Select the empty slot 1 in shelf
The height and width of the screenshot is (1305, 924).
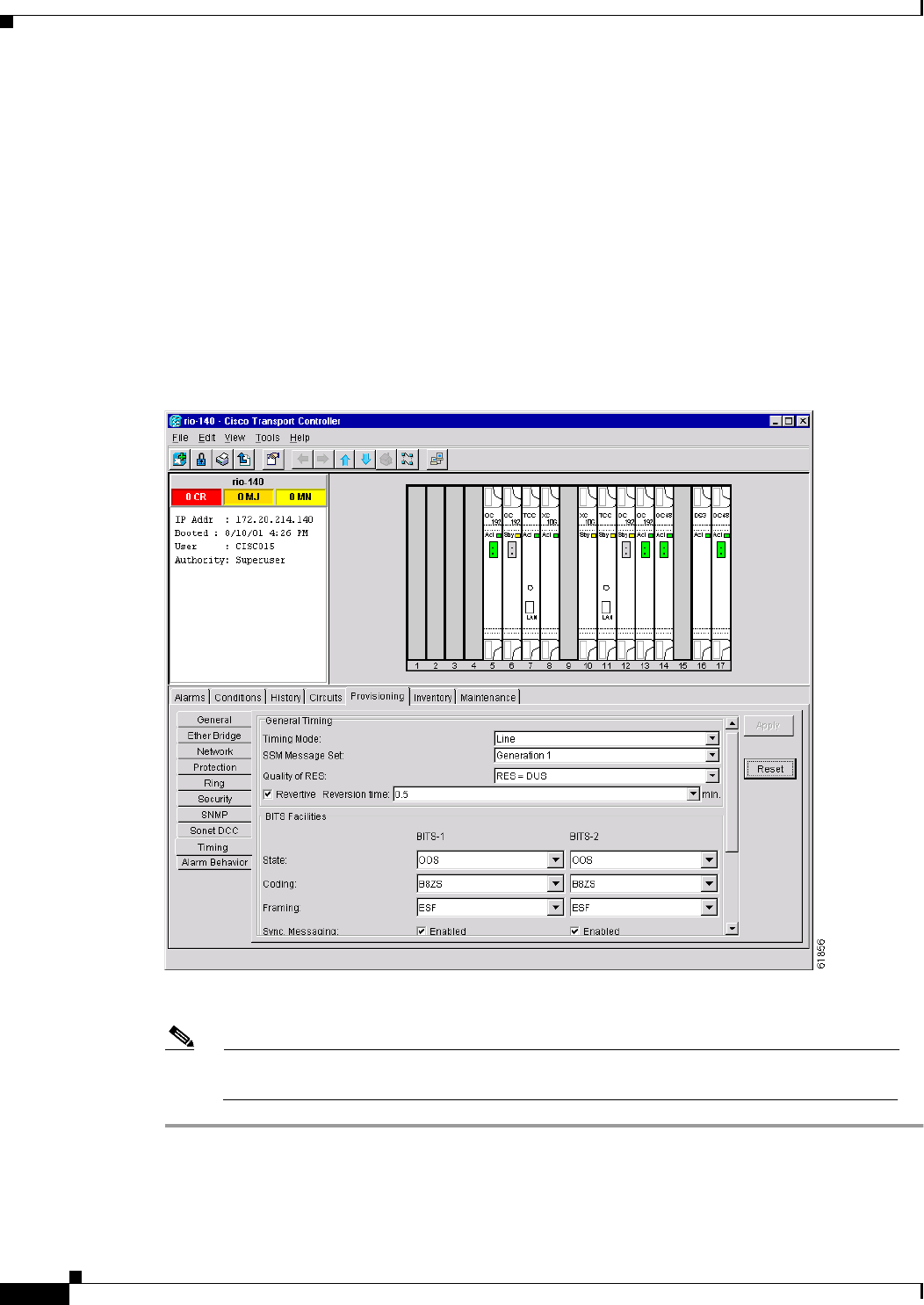tap(416, 573)
